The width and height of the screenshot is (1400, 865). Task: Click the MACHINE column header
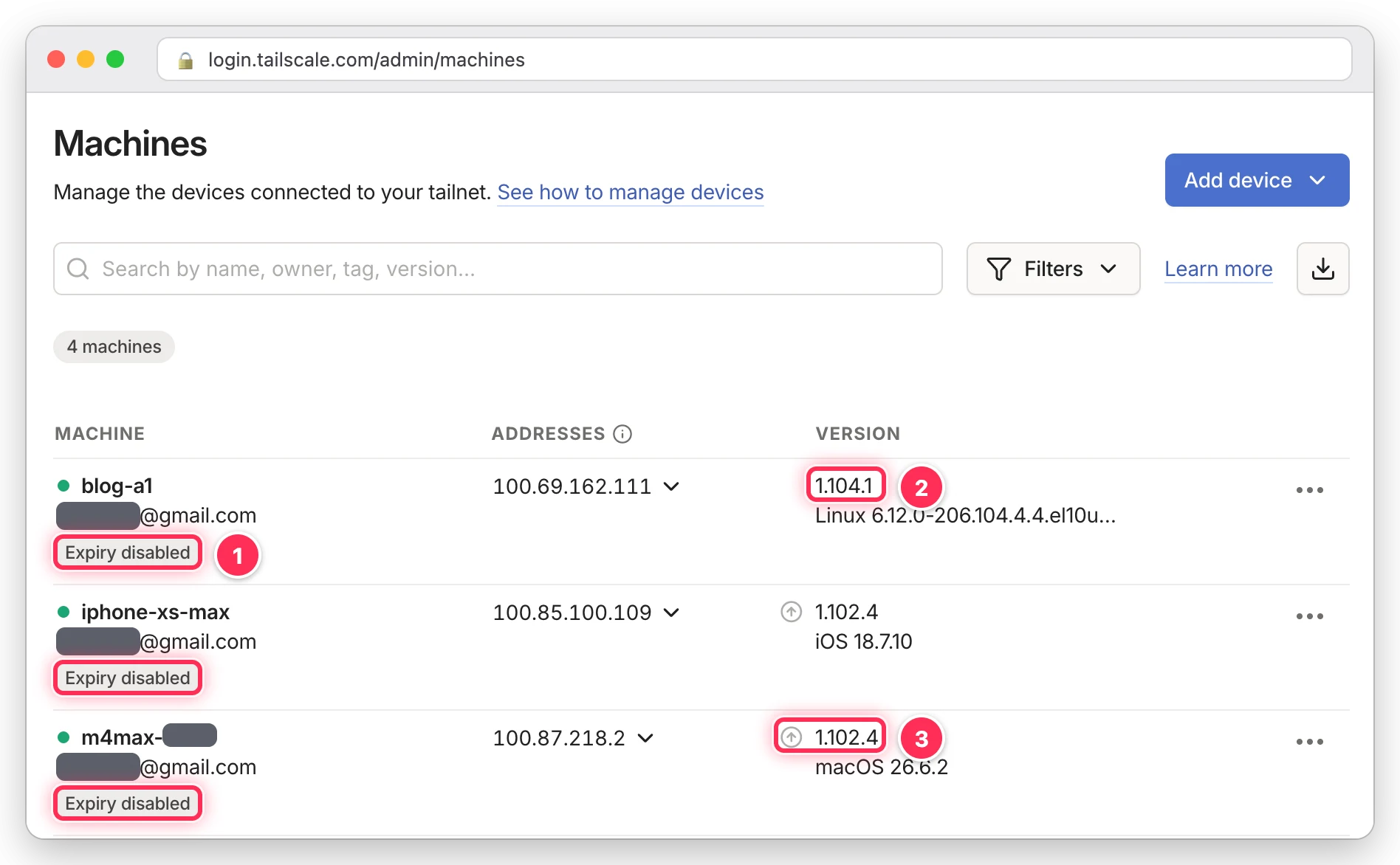(x=100, y=434)
